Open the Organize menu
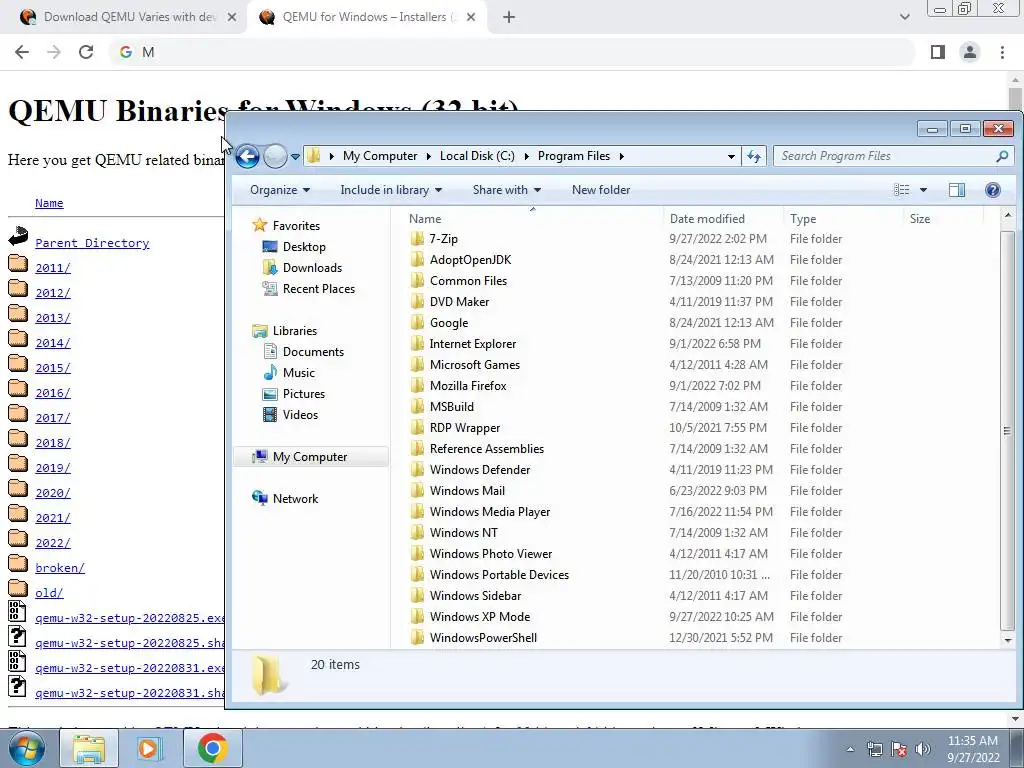The image size is (1024, 768). [280, 190]
